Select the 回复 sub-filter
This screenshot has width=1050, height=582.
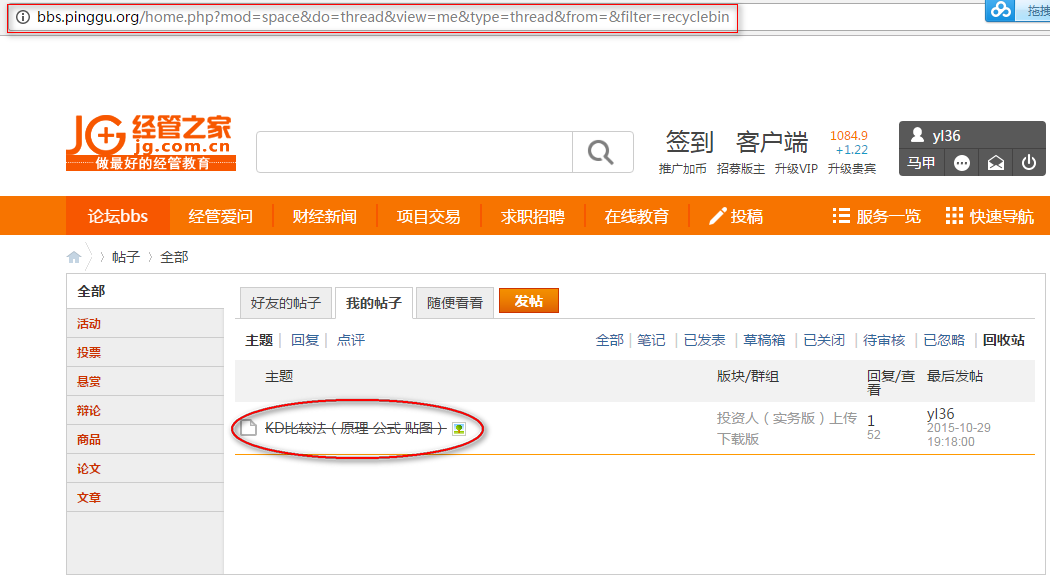tap(305, 340)
